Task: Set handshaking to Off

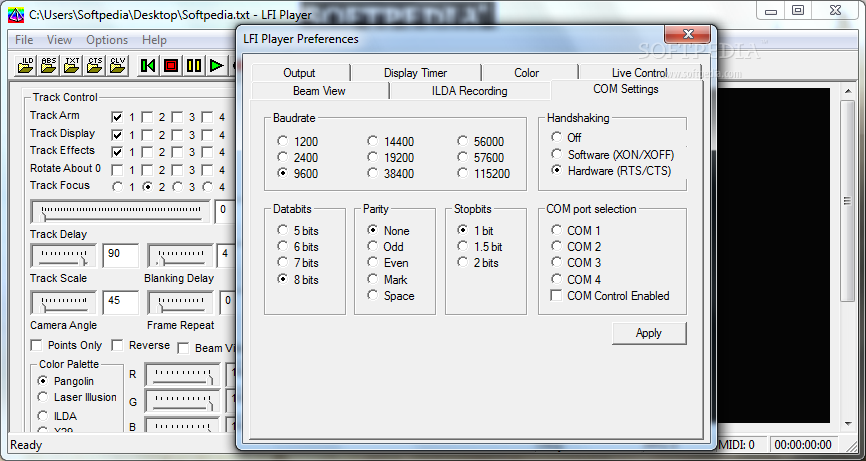Action: [x=566, y=137]
